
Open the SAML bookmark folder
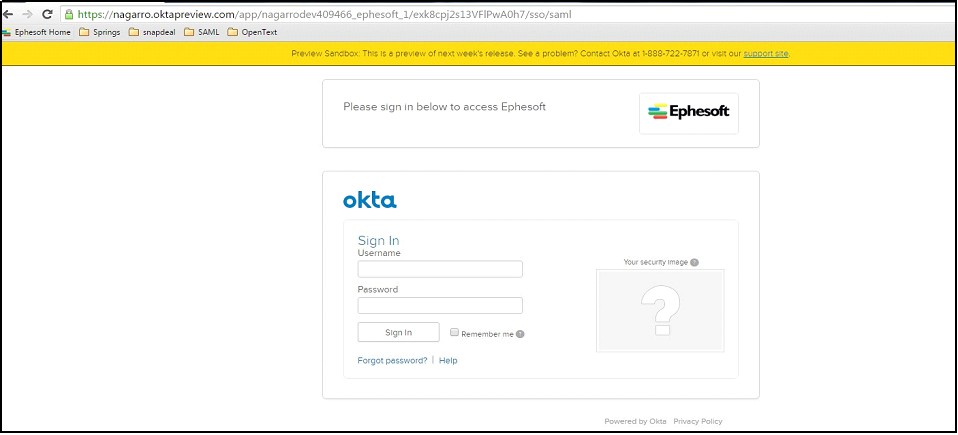point(202,32)
